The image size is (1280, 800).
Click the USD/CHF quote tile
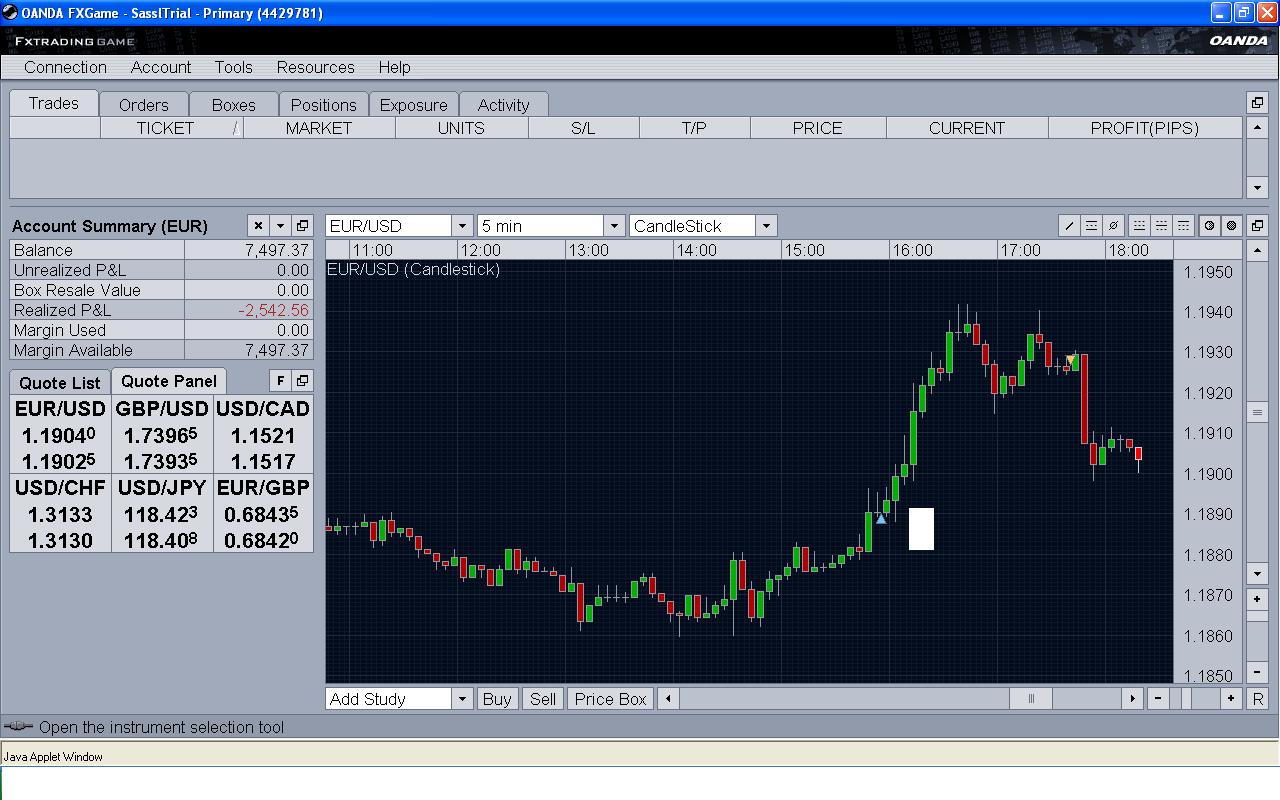[60, 514]
